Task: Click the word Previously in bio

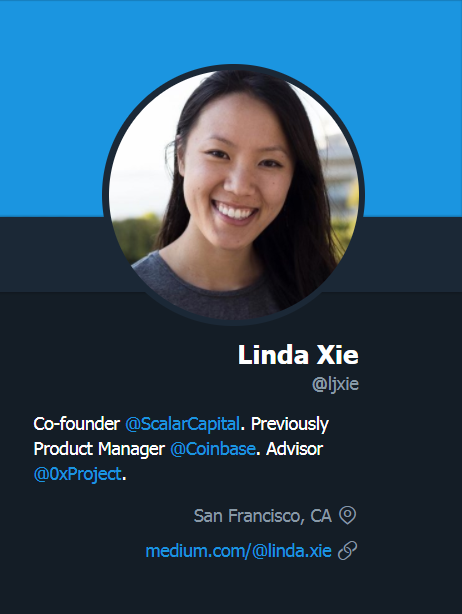Action: 290,424
